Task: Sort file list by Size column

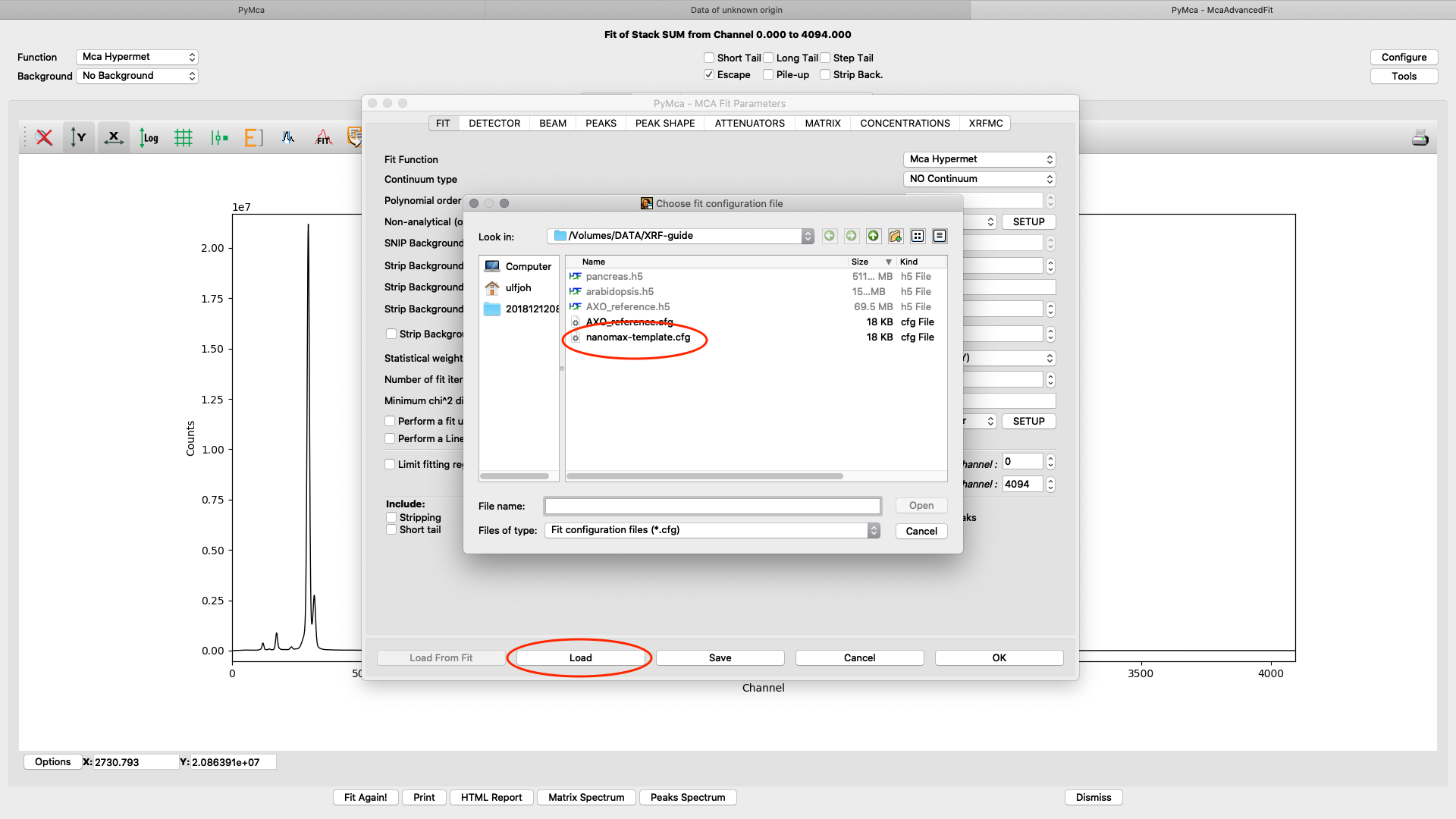Action: [871, 262]
